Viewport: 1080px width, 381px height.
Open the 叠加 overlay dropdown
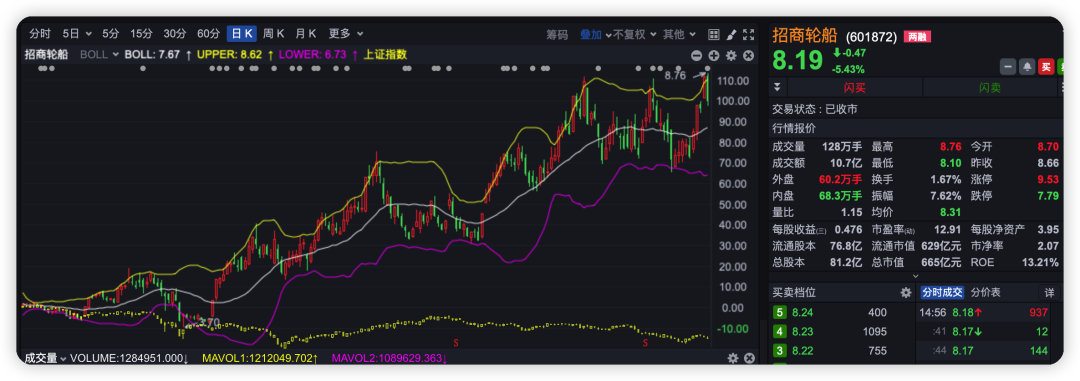596,34
